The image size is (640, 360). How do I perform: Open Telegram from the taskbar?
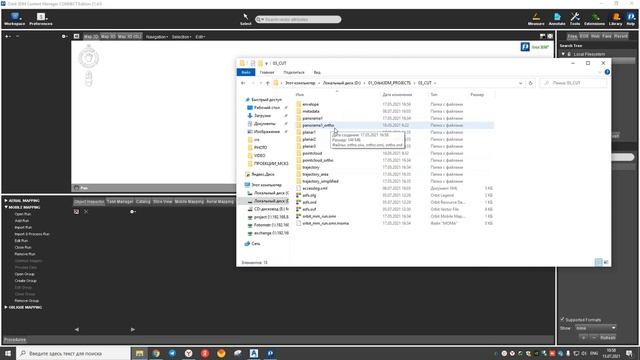(172, 353)
